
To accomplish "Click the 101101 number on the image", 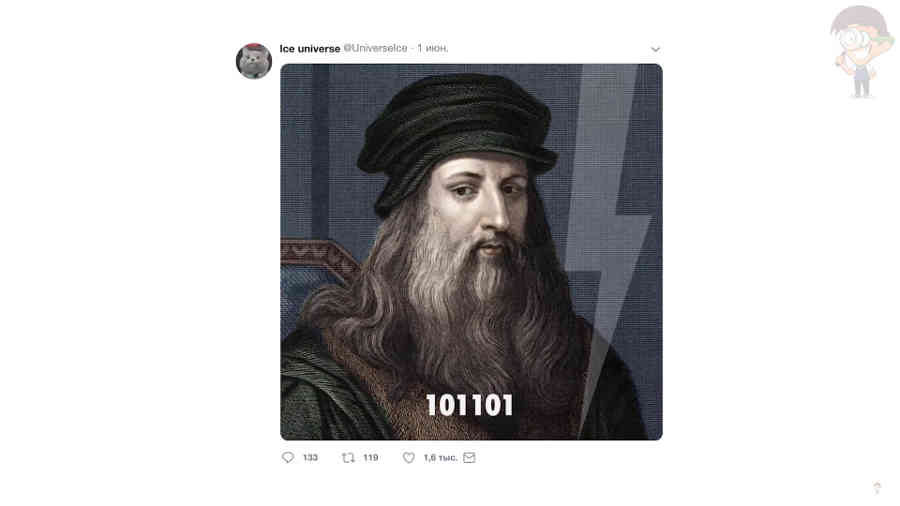I will 470,405.
